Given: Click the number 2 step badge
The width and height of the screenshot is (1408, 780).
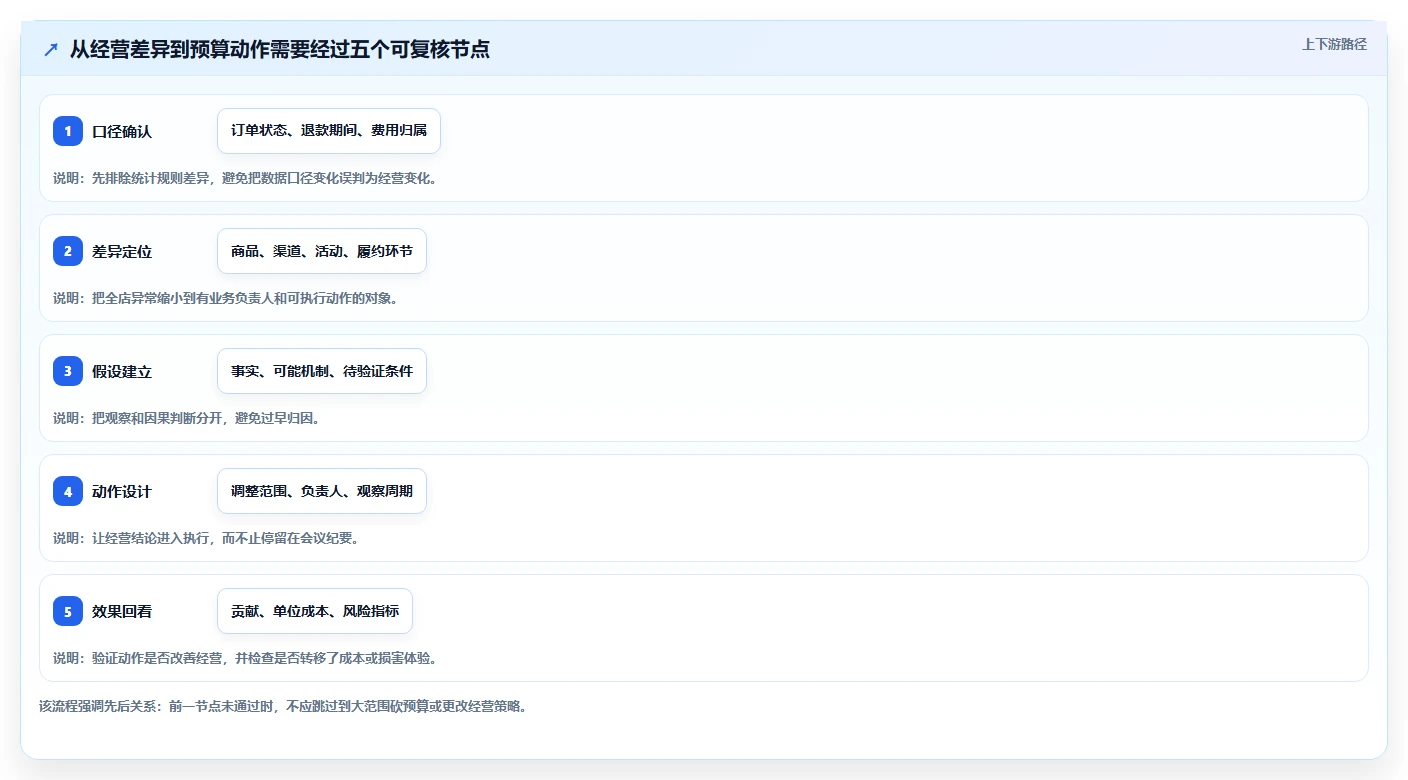Looking at the screenshot, I should click(x=68, y=251).
